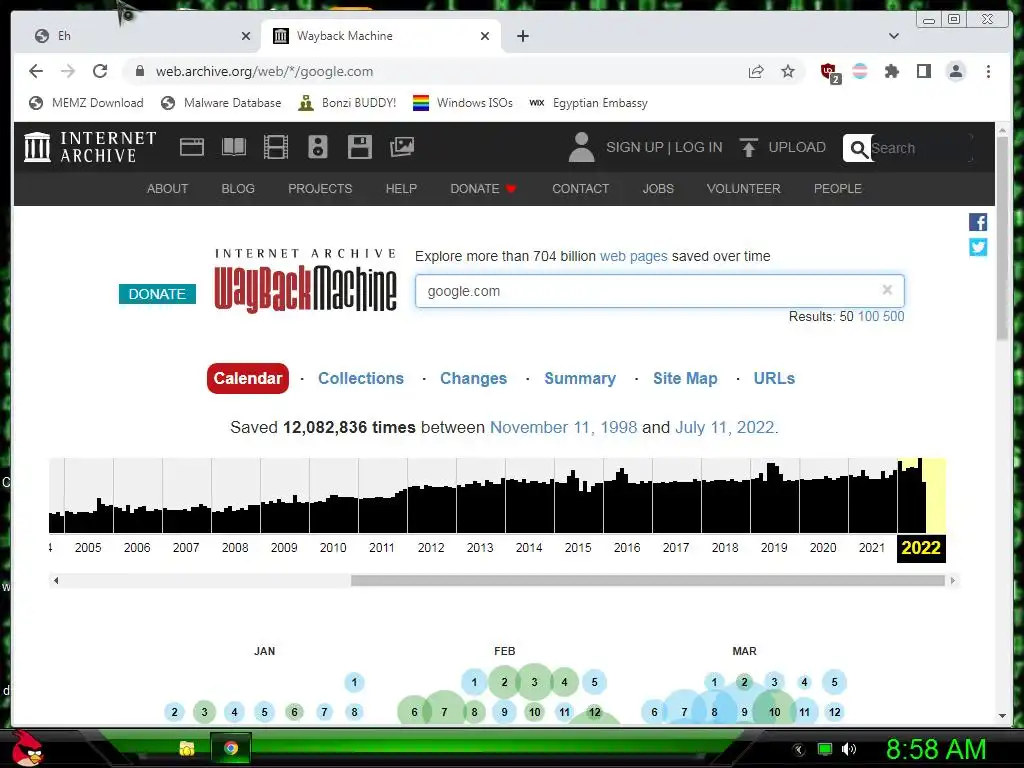The image size is (1024, 768).
Task: Open the Chrome profile avatar
Action: [x=955, y=71]
